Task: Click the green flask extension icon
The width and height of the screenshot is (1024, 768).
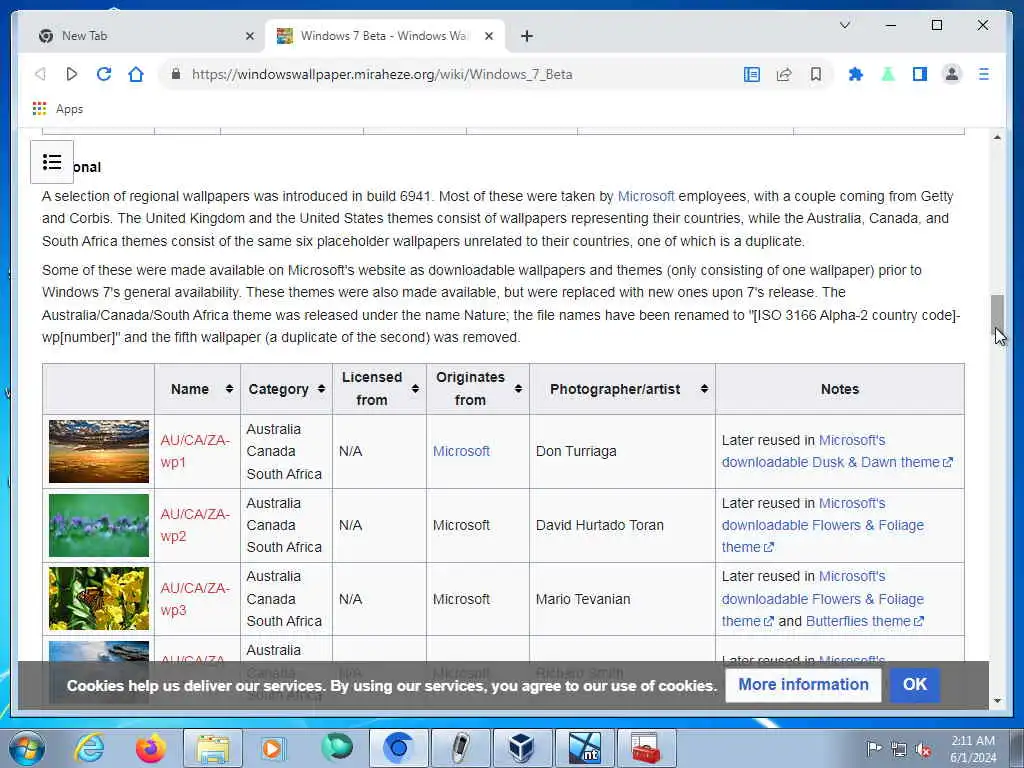Action: [888, 74]
